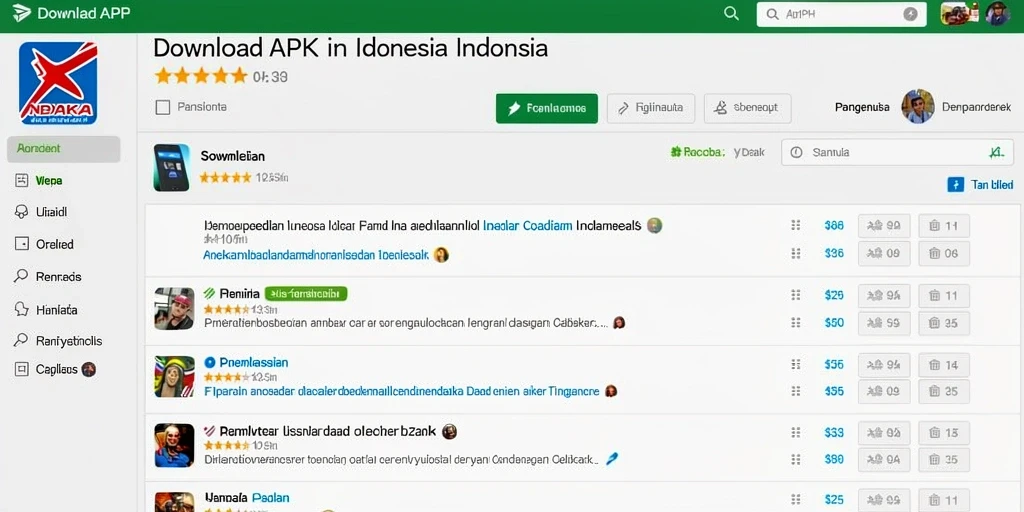Click the search input field in the header
Screen dimensions: 1024x512
(841, 14)
